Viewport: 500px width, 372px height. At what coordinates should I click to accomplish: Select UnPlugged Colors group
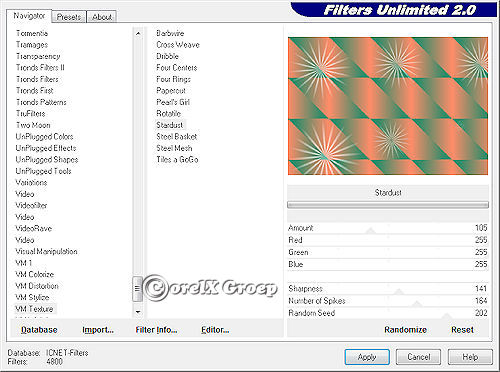pyautogui.click(x=44, y=137)
